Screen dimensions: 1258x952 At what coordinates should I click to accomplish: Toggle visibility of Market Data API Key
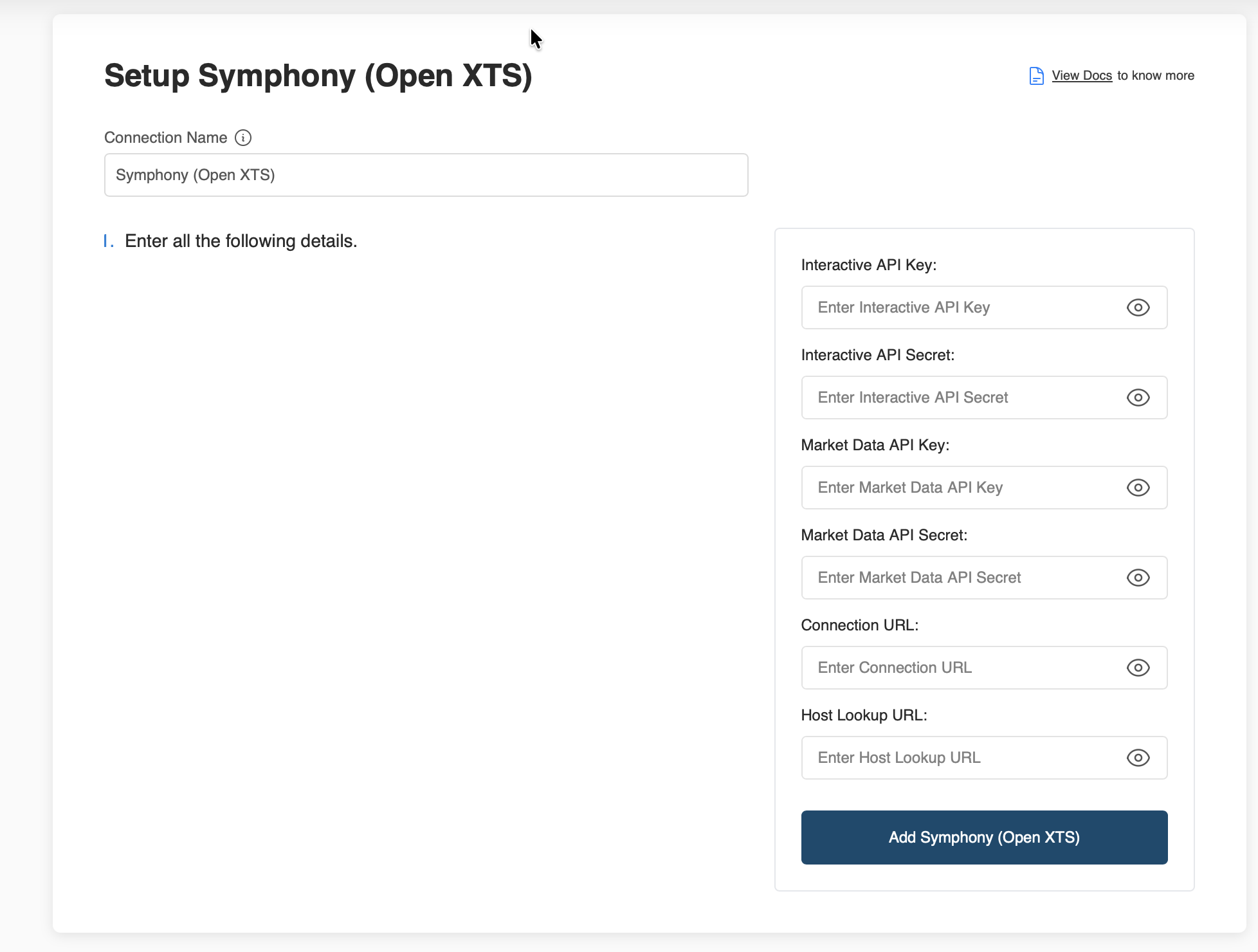[x=1138, y=488]
